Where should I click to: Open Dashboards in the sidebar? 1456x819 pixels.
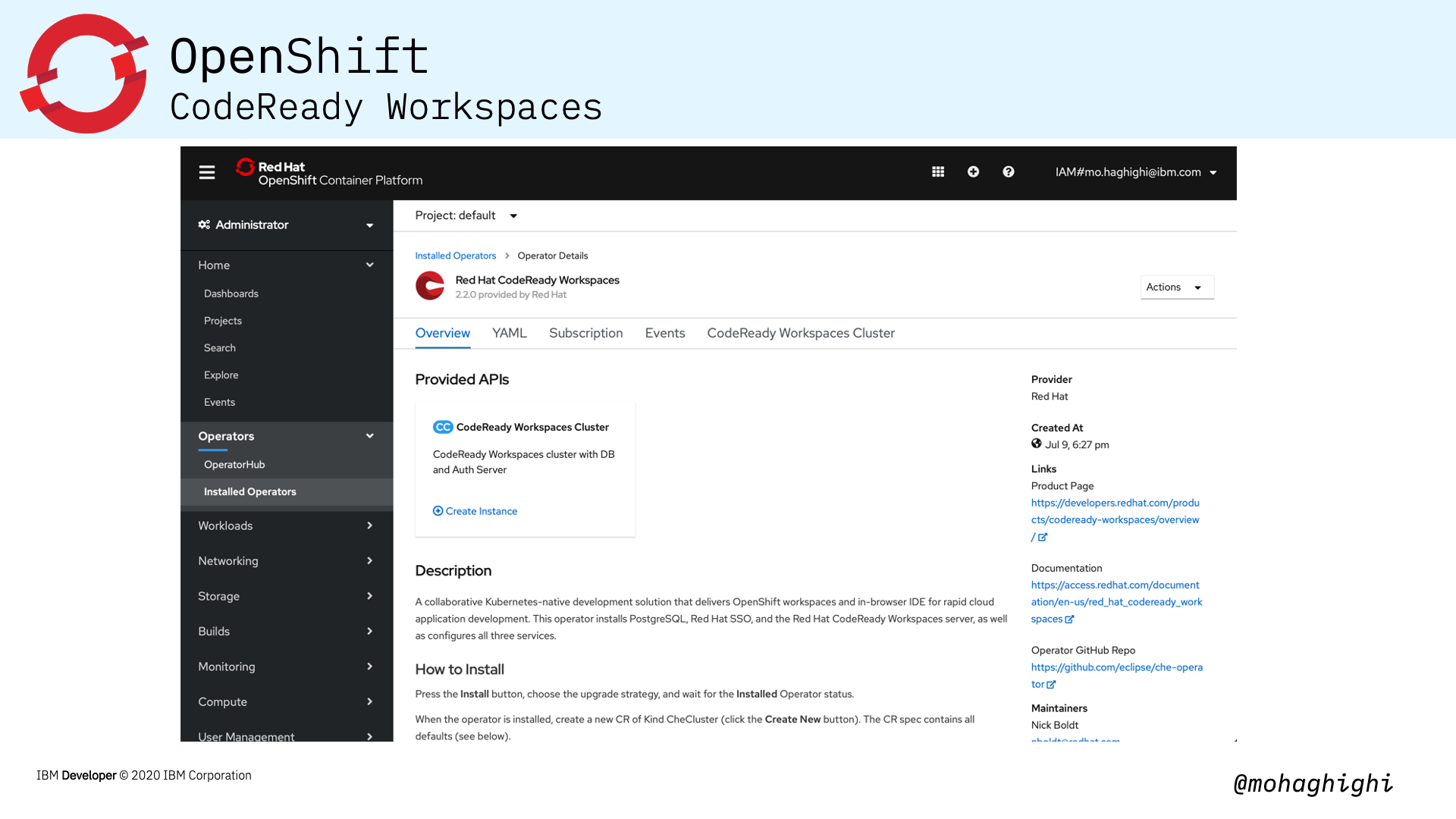231,294
